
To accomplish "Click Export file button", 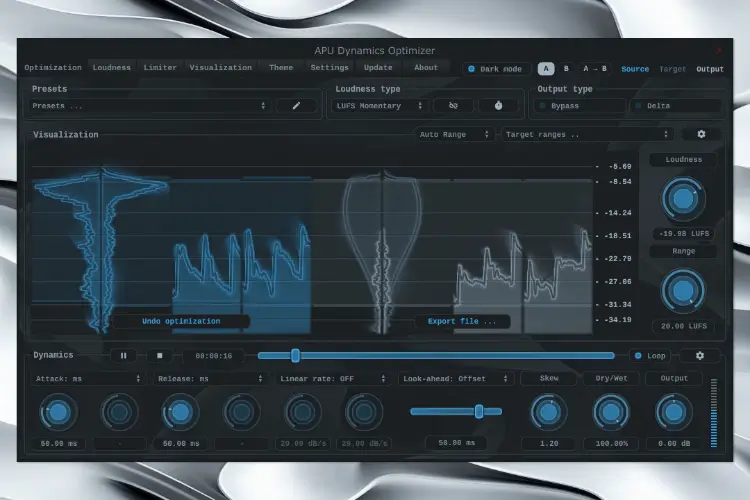I will 462,322.
